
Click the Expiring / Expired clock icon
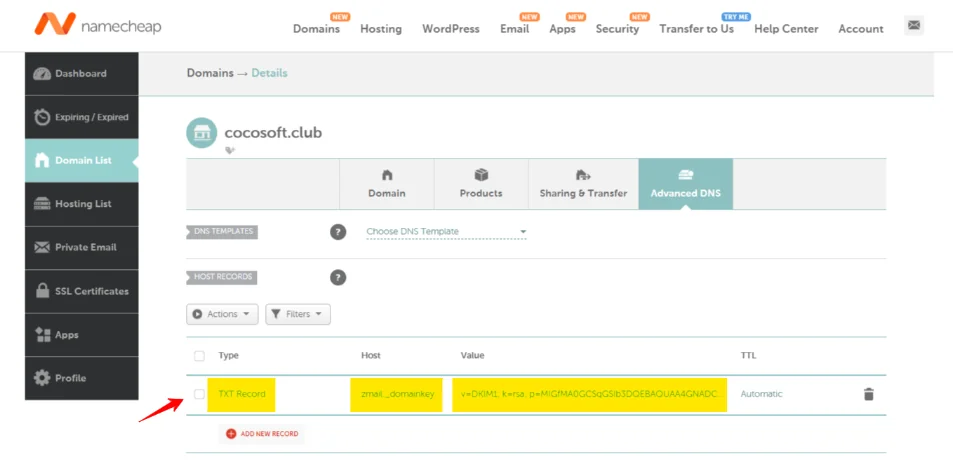[x=42, y=117]
